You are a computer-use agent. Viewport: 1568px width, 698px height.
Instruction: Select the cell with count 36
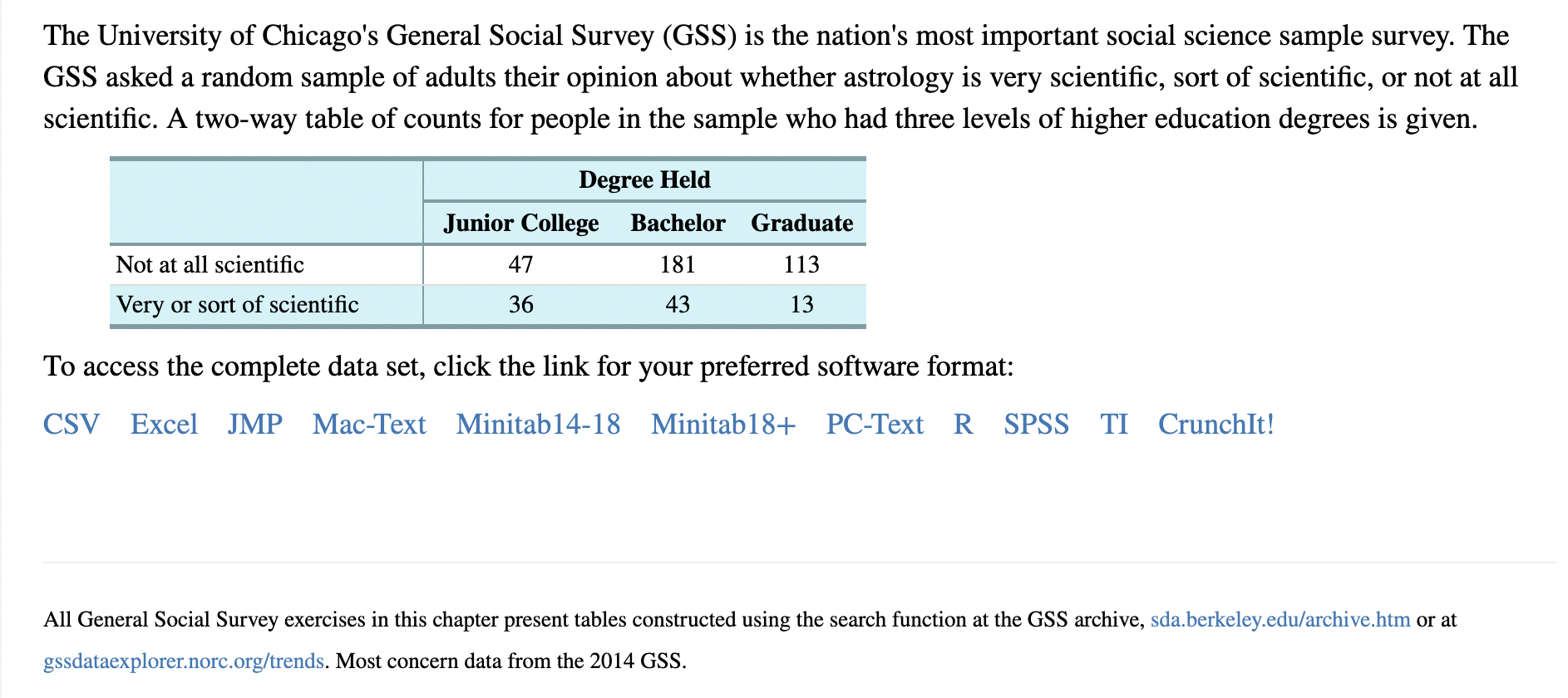click(521, 304)
